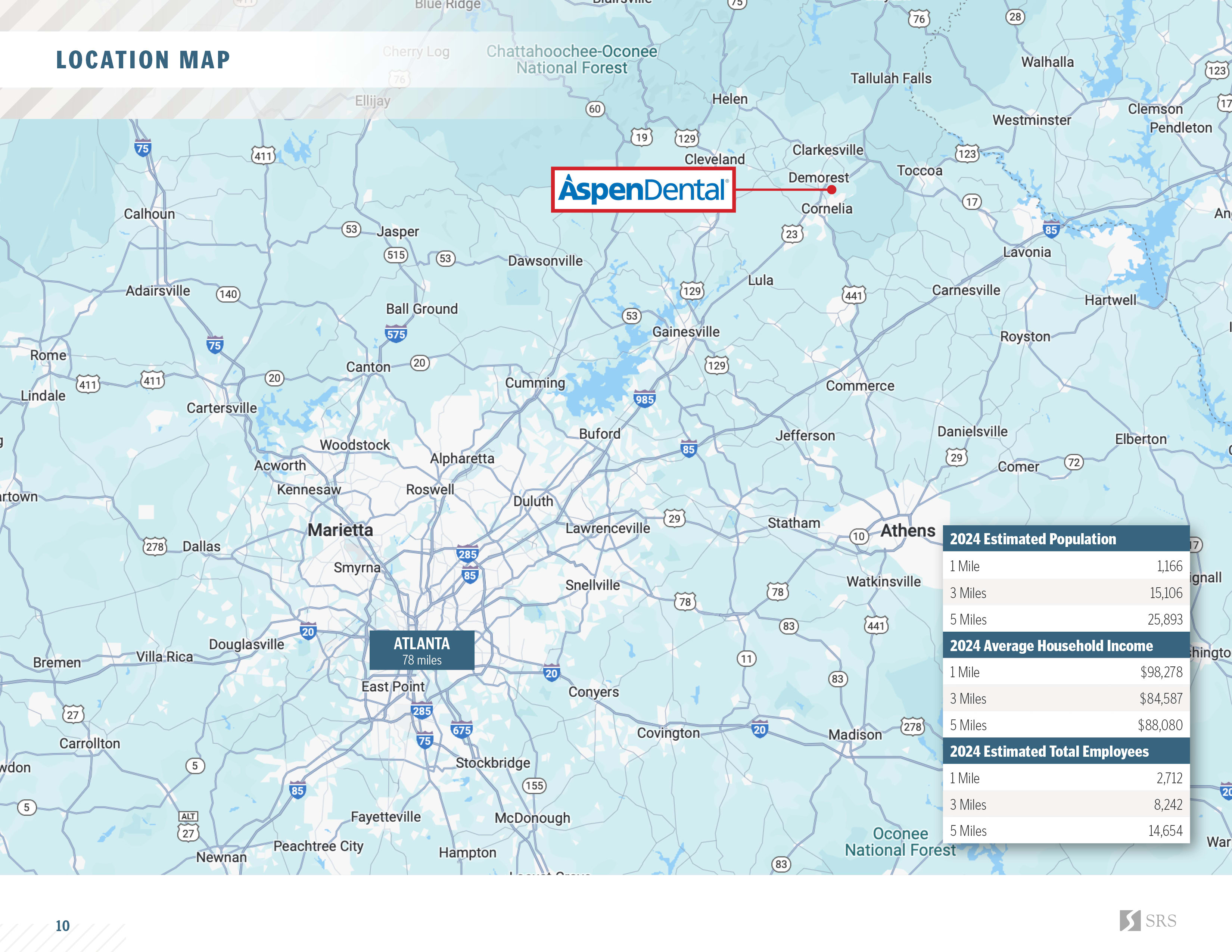The image size is (1232, 952).
Task: Click the Toccoa town label
Action: 920,170
